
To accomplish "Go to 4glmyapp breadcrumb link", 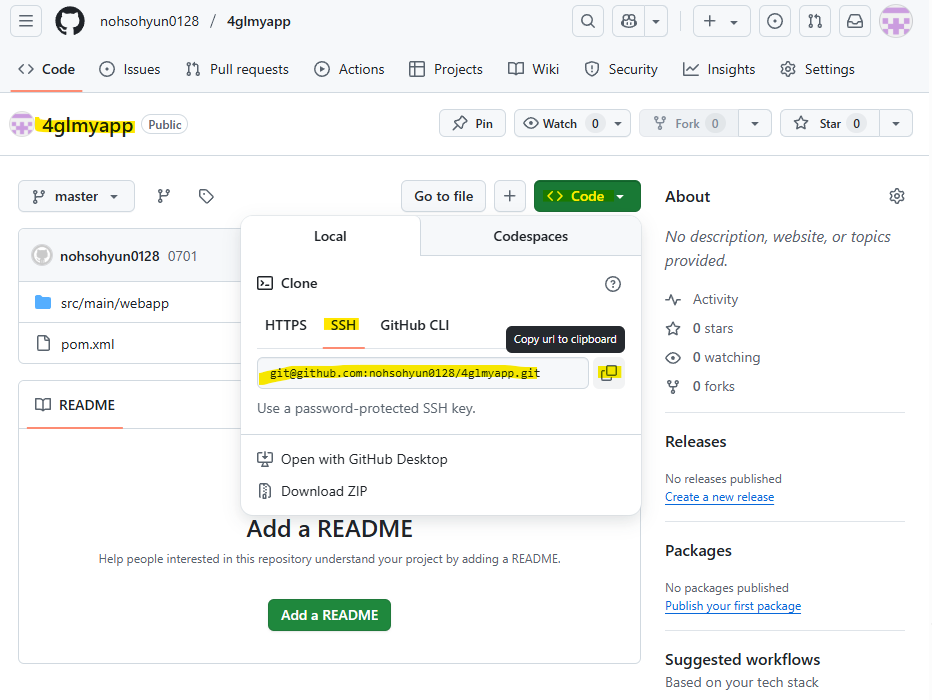I will click(x=259, y=21).
